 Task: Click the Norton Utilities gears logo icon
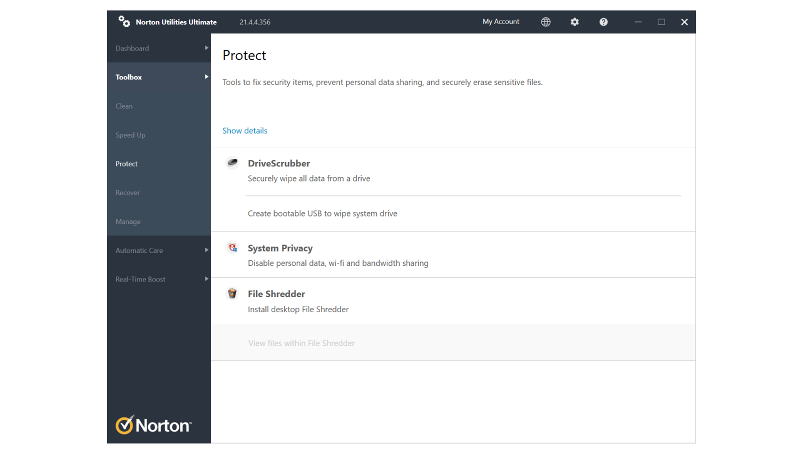click(x=124, y=21)
